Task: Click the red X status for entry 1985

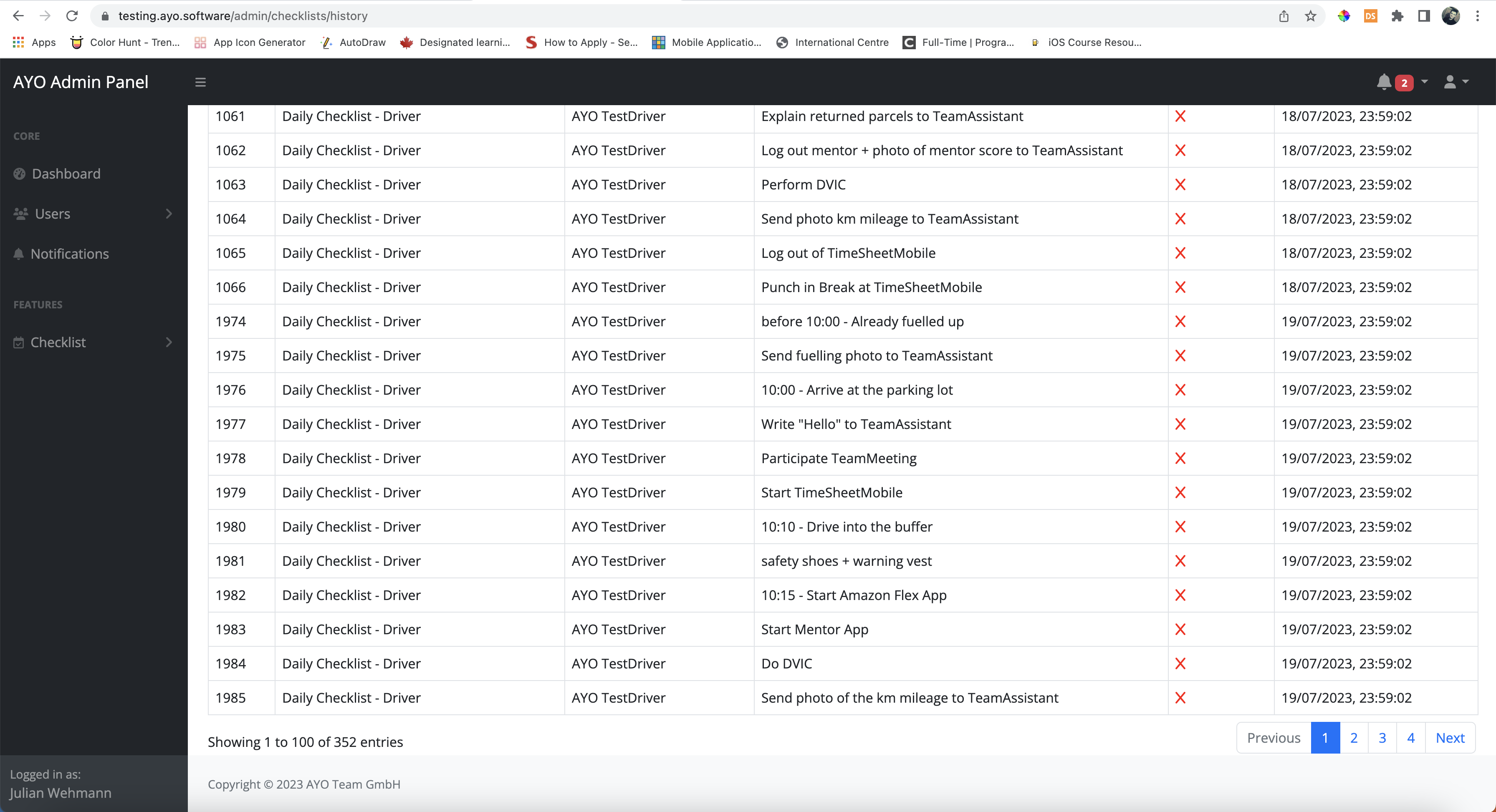Action: (x=1180, y=698)
